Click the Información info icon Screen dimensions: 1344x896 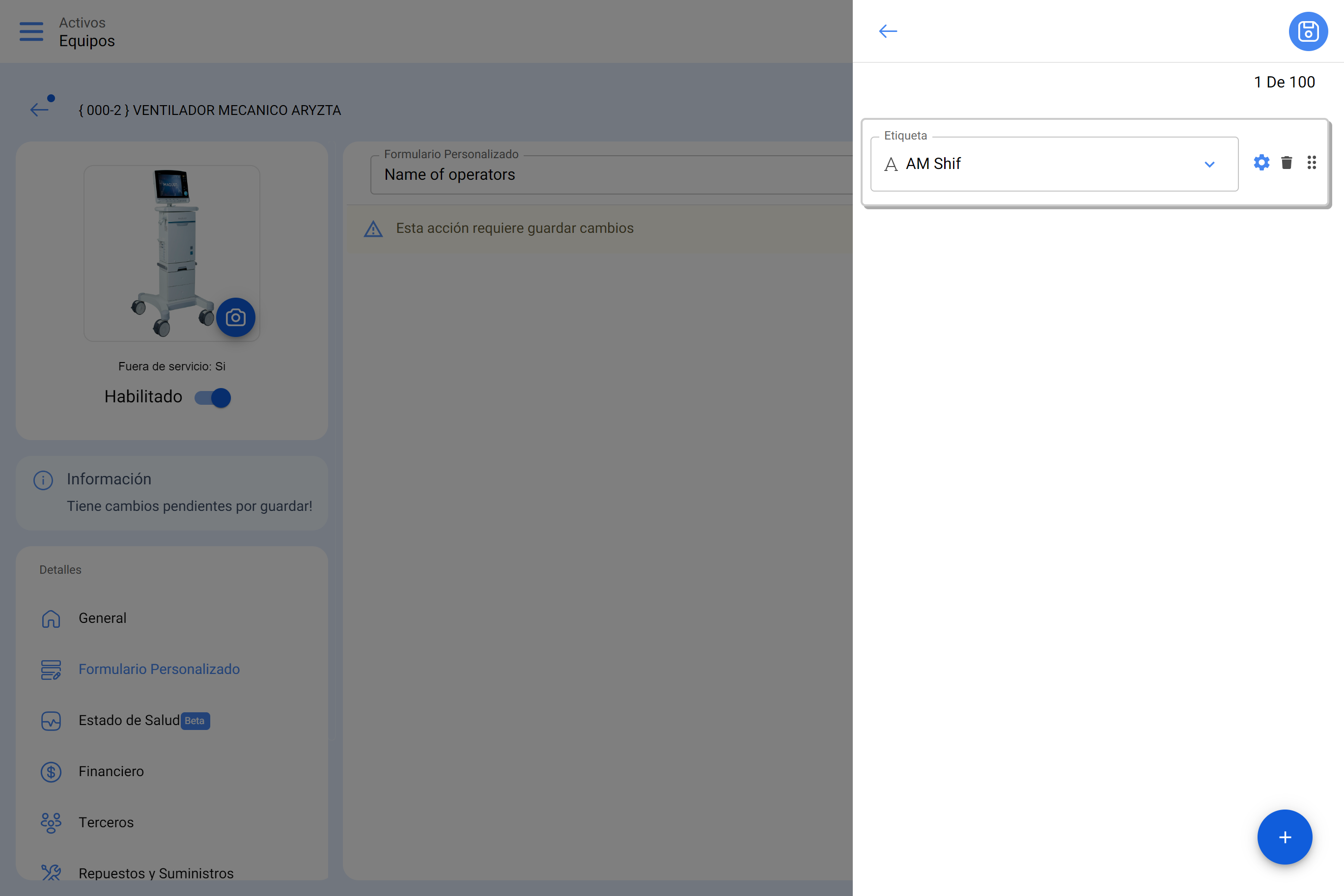[43, 480]
